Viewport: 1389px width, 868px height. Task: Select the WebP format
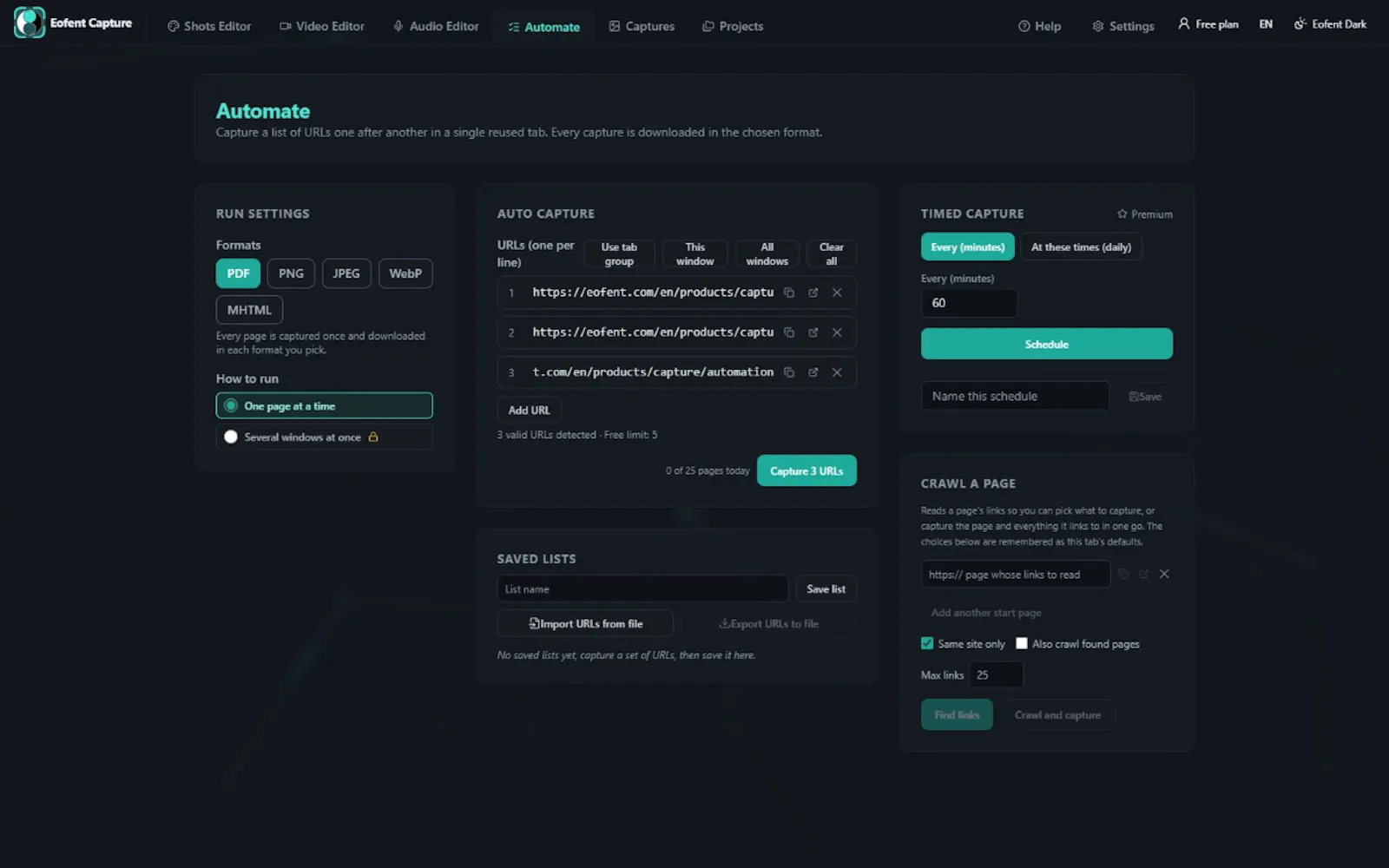tap(405, 273)
